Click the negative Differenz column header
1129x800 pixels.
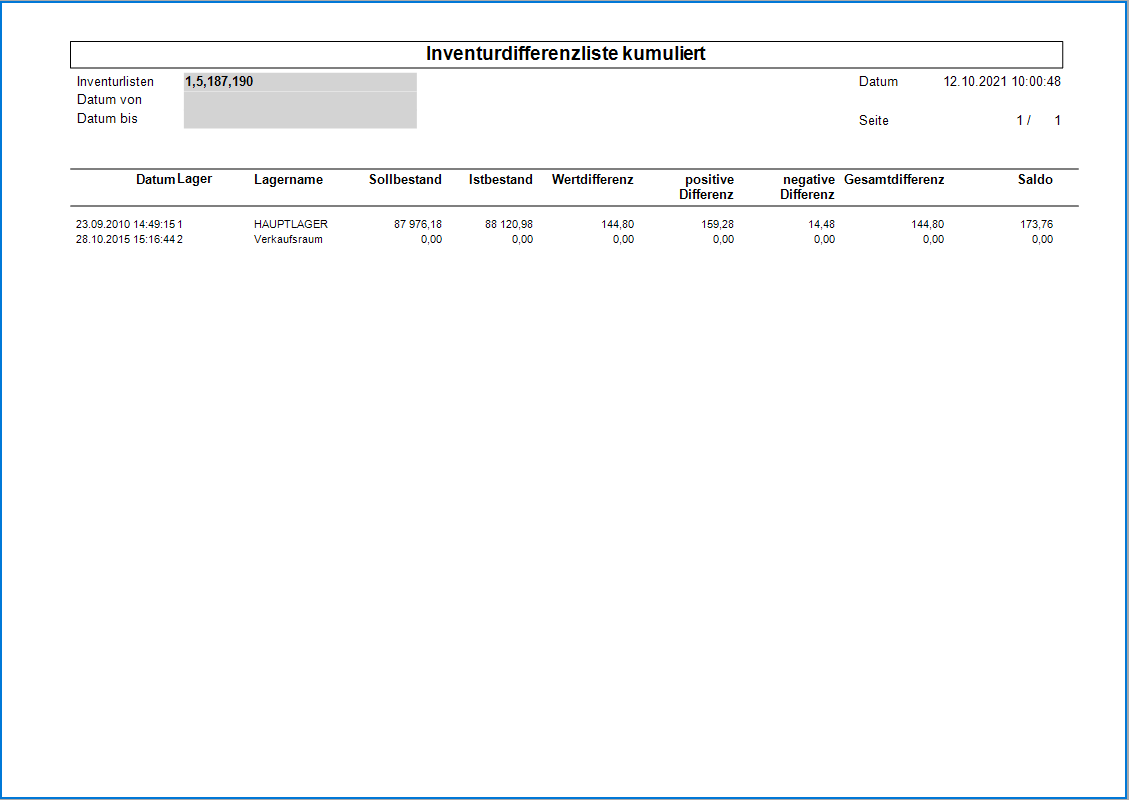(808, 187)
